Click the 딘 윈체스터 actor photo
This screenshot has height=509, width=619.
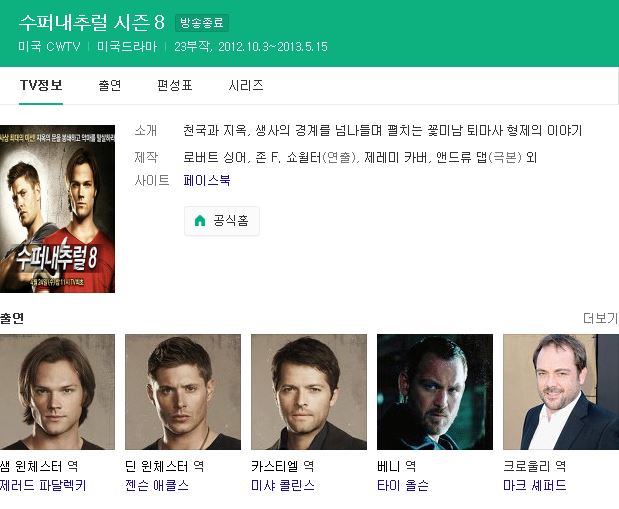click(x=183, y=392)
